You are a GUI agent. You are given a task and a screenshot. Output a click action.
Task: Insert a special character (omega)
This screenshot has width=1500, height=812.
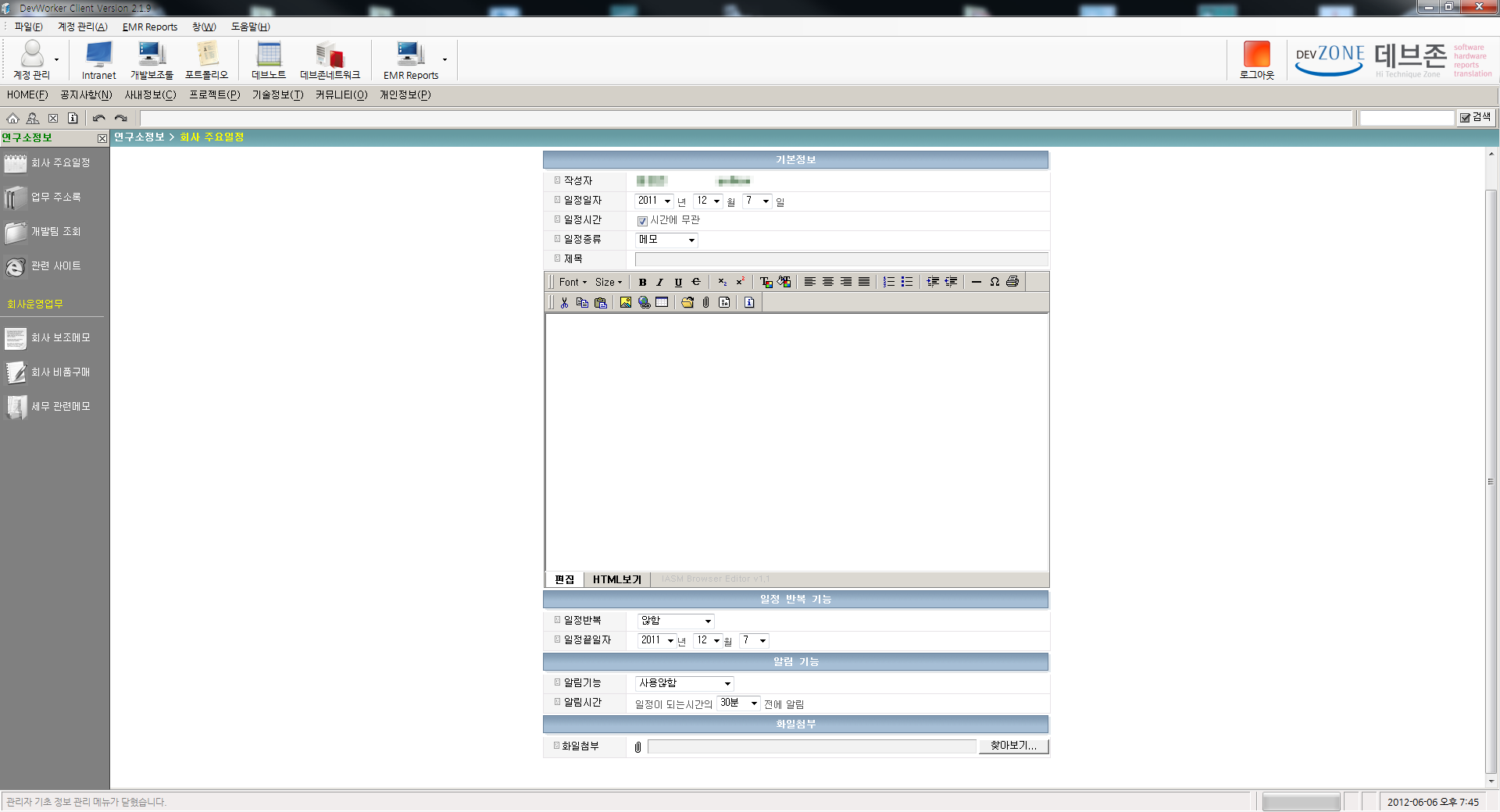[x=995, y=282]
